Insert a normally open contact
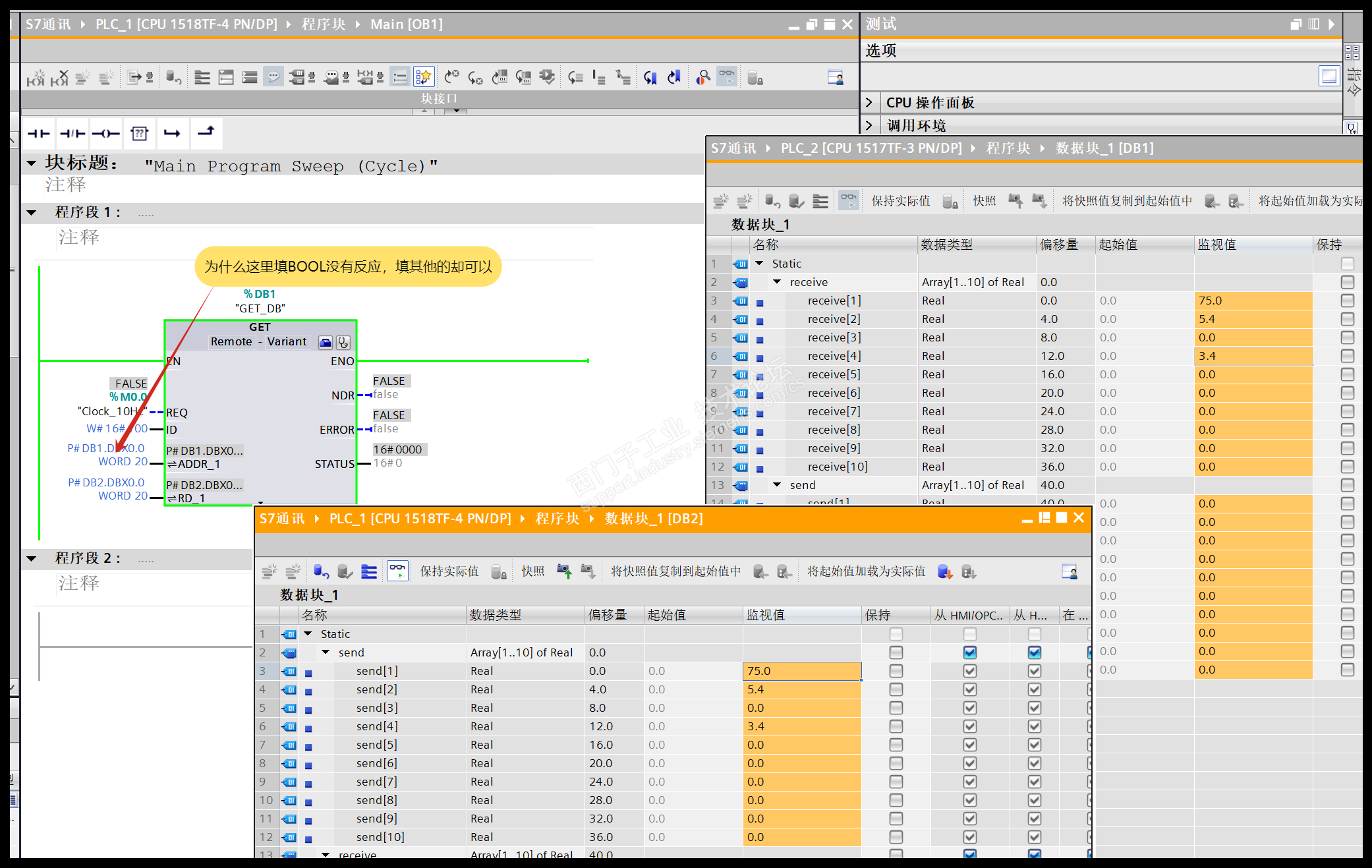 pyautogui.click(x=39, y=134)
